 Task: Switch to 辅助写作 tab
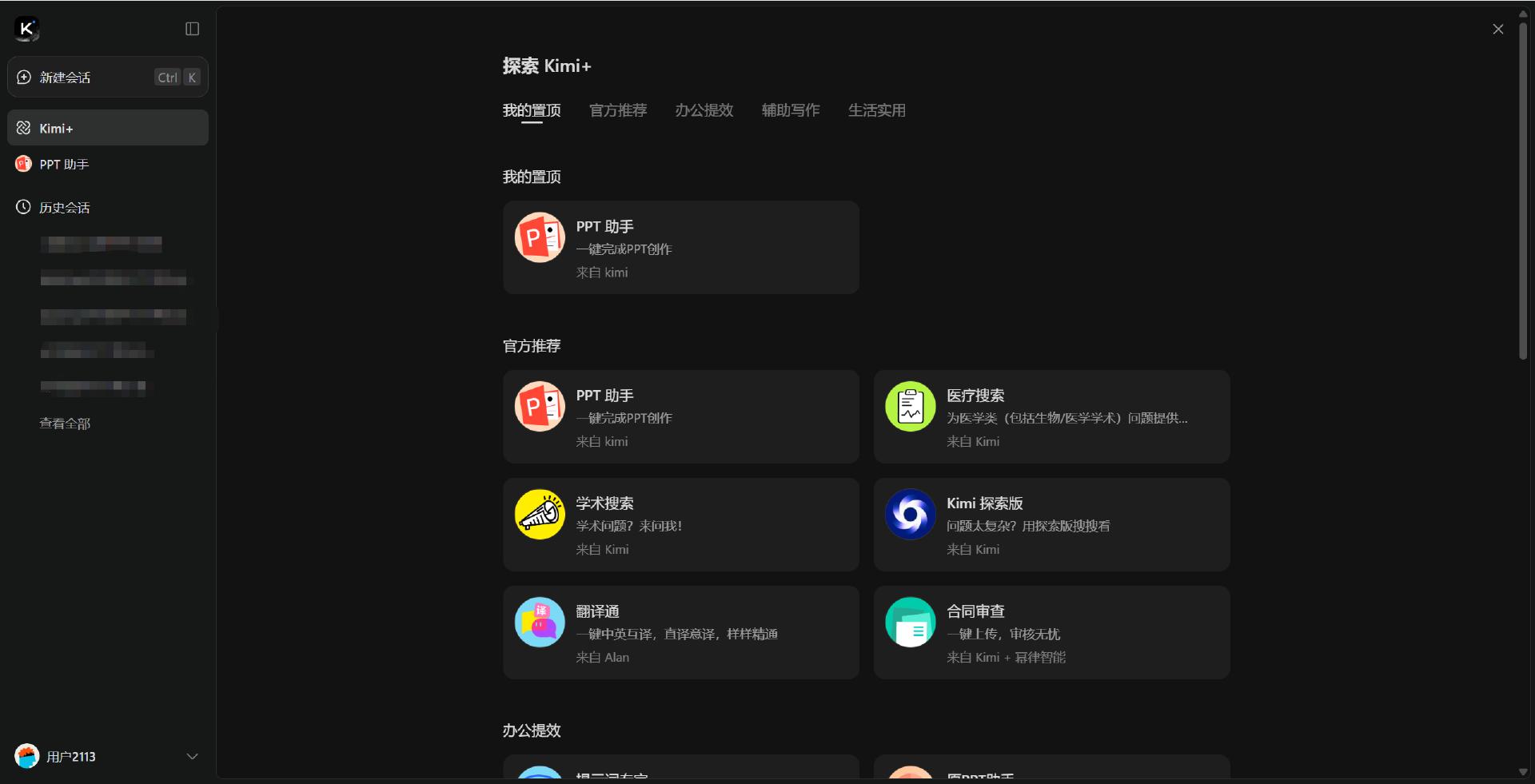tap(791, 110)
